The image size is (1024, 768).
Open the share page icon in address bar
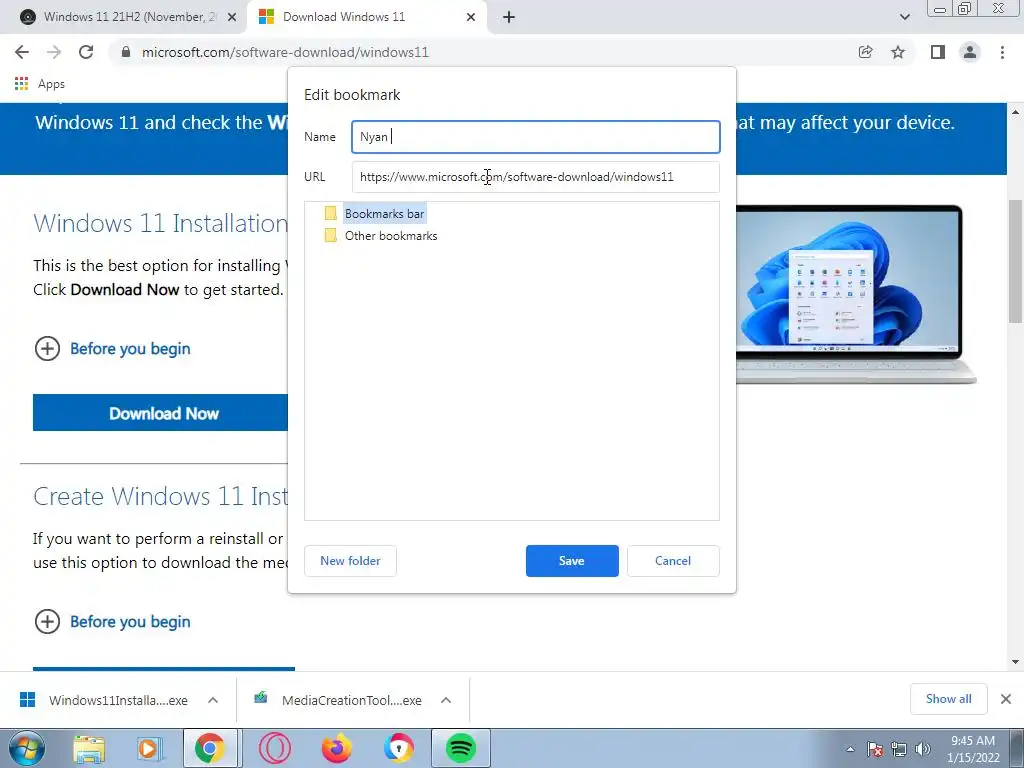click(865, 52)
